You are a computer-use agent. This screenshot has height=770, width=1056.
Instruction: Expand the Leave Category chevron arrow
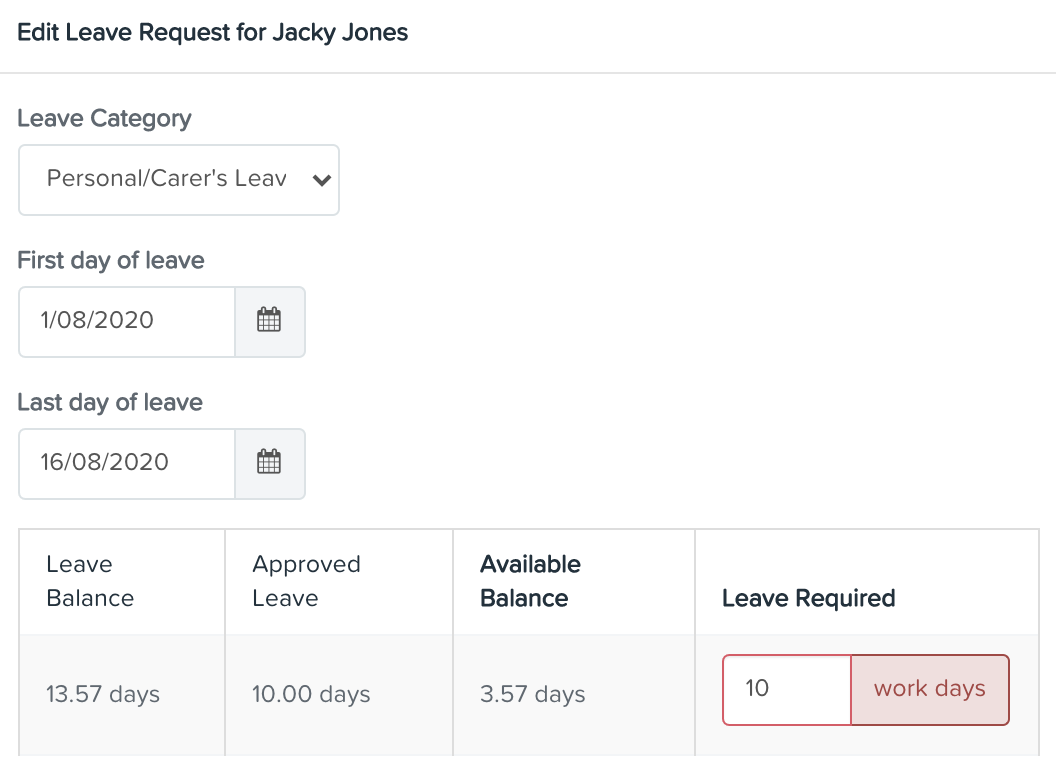point(322,180)
